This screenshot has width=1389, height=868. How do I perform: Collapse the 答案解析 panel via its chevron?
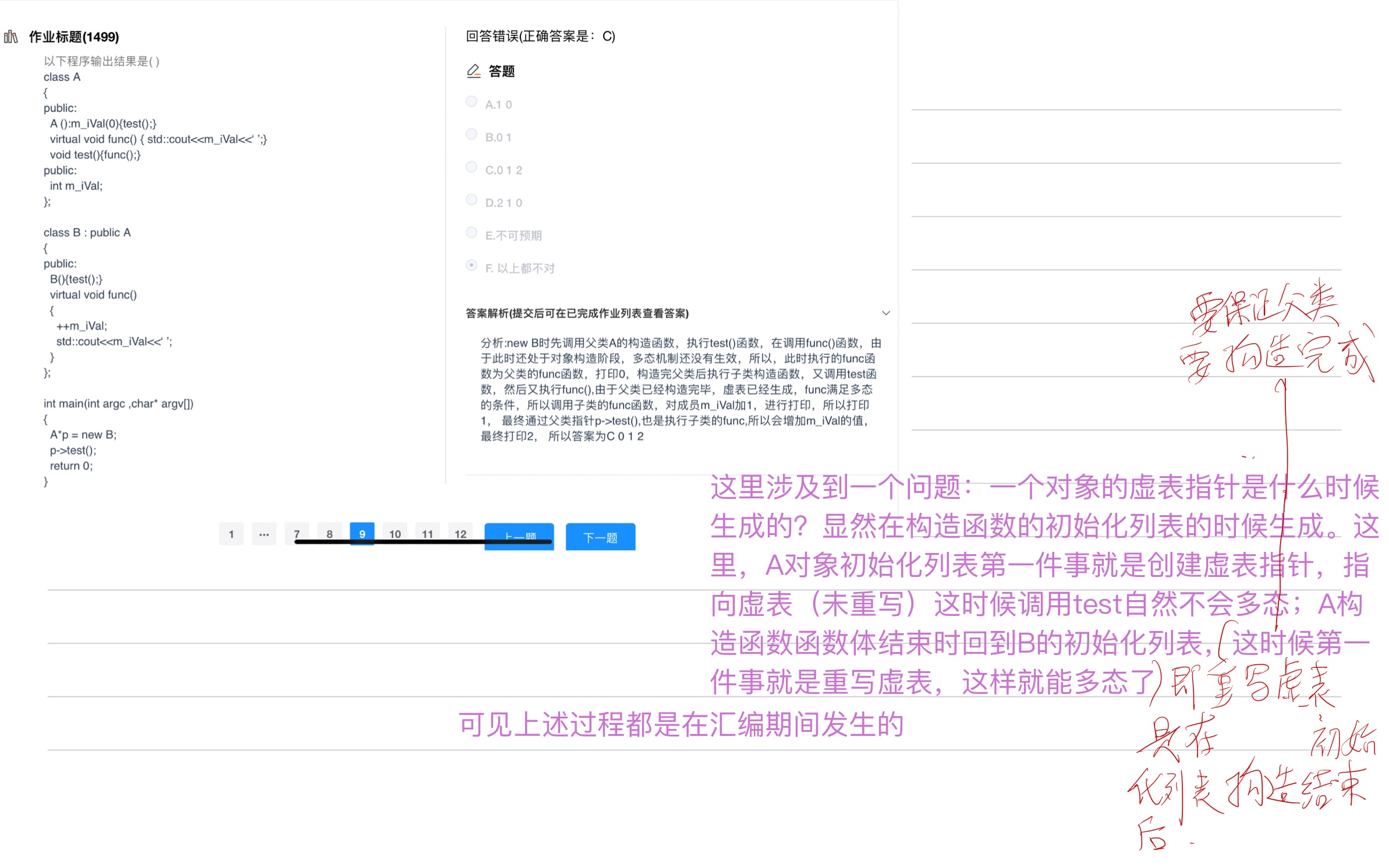click(887, 313)
